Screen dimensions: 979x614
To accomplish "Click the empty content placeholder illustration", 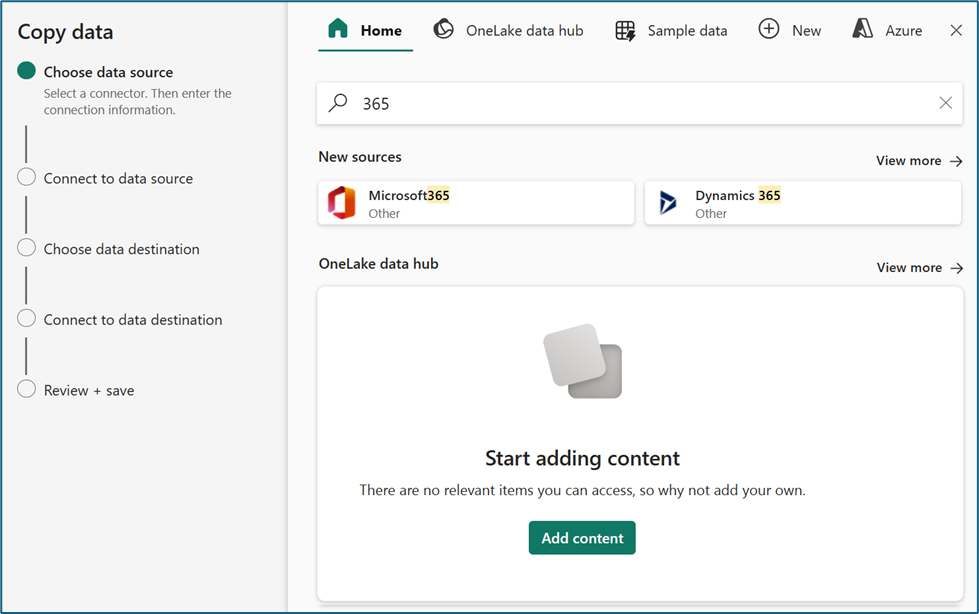I will [x=583, y=361].
